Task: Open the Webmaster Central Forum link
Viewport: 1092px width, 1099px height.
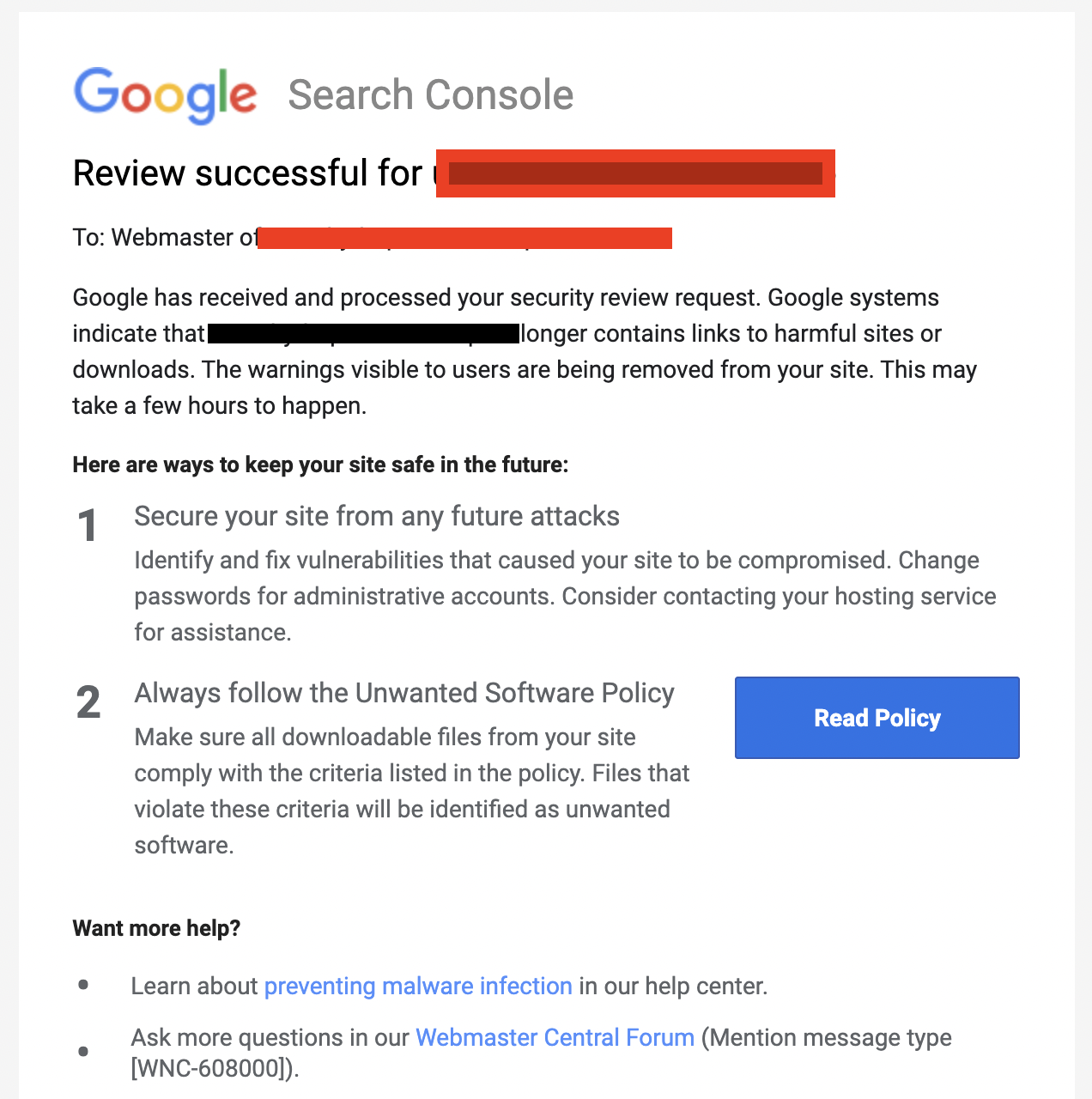Action: (554, 1037)
